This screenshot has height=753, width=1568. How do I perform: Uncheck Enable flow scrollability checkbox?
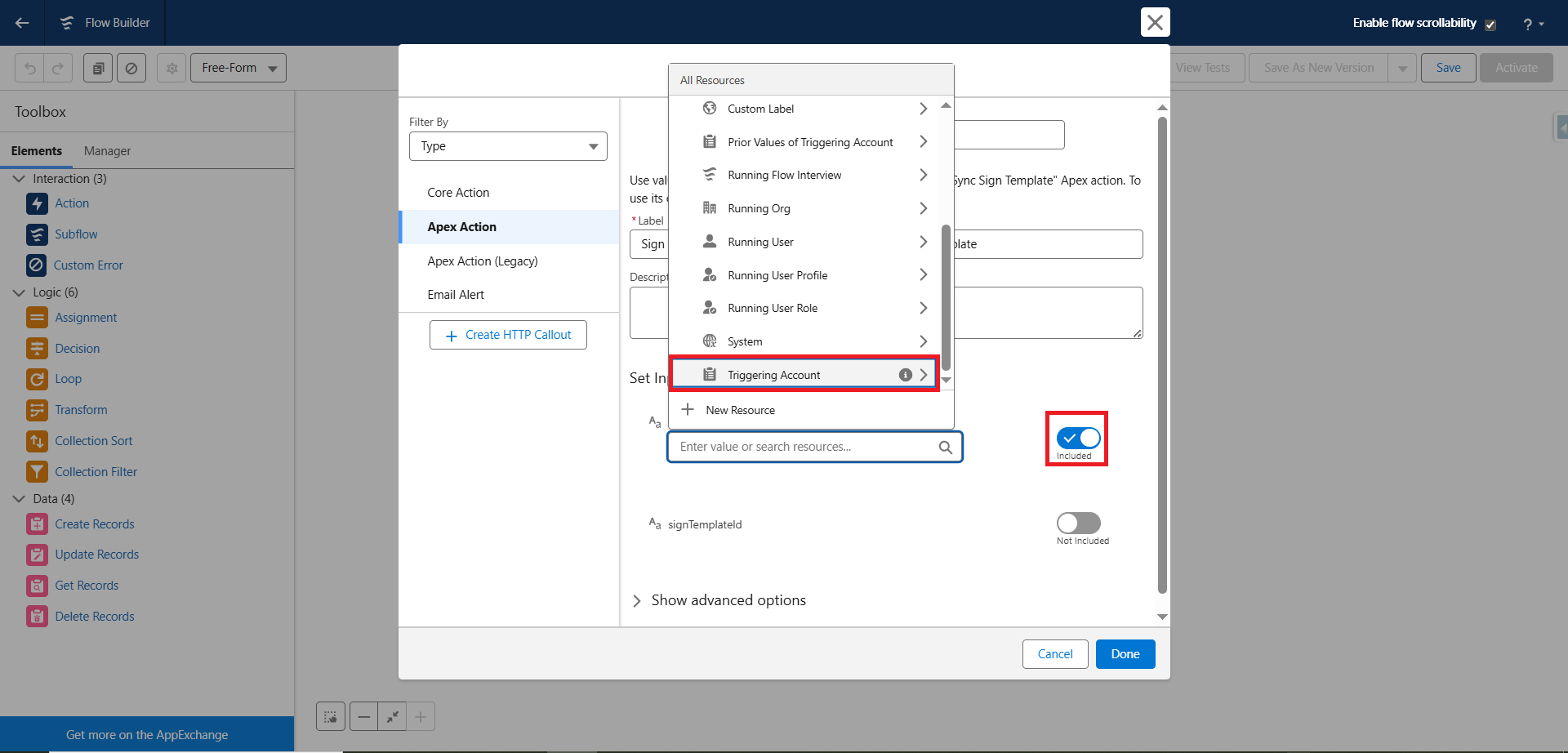1490,25
